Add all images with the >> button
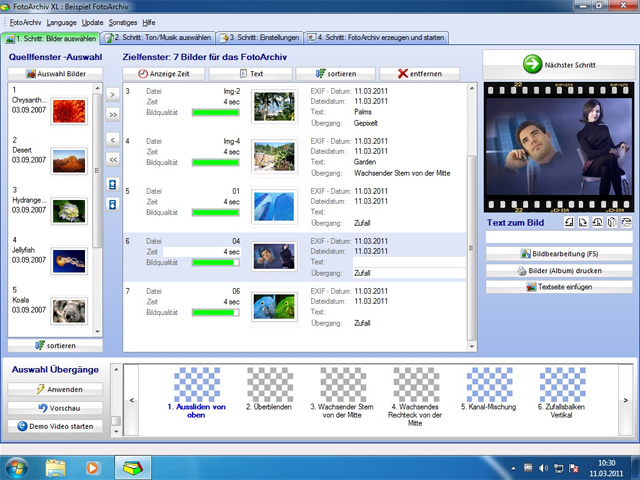This screenshot has height=480, width=640. click(x=113, y=115)
